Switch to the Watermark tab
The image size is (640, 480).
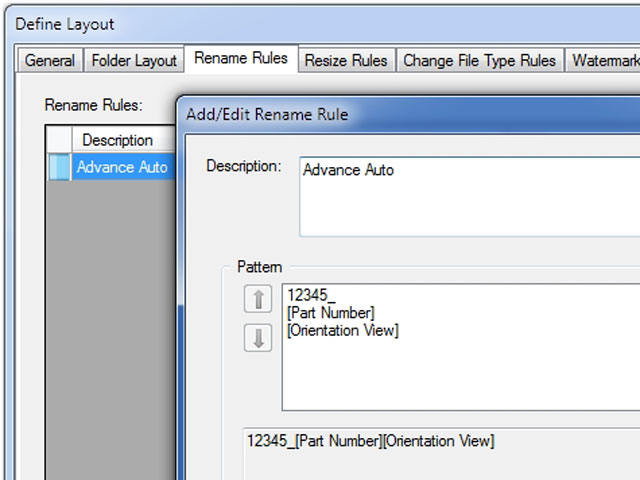(x=605, y=60)
